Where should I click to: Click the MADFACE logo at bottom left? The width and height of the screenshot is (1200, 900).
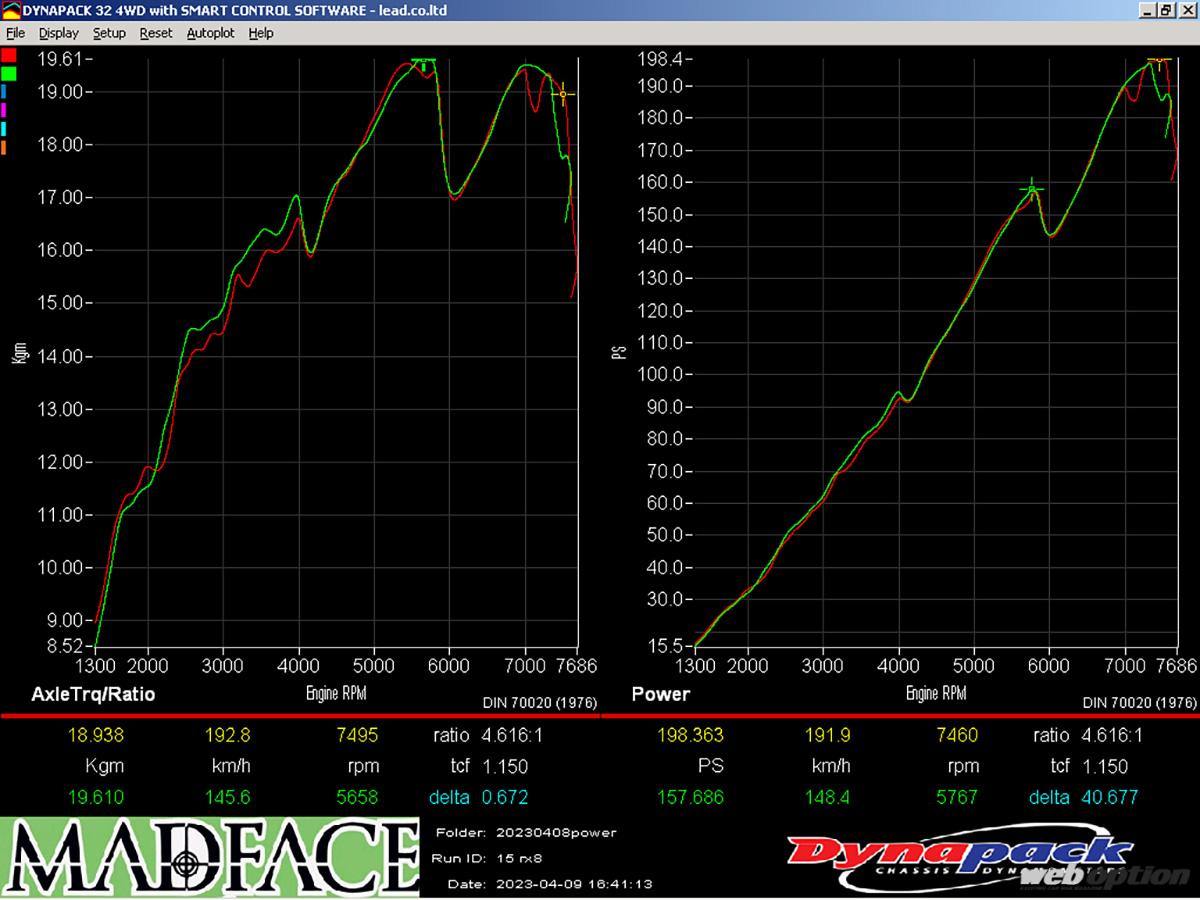coord(210,857)
